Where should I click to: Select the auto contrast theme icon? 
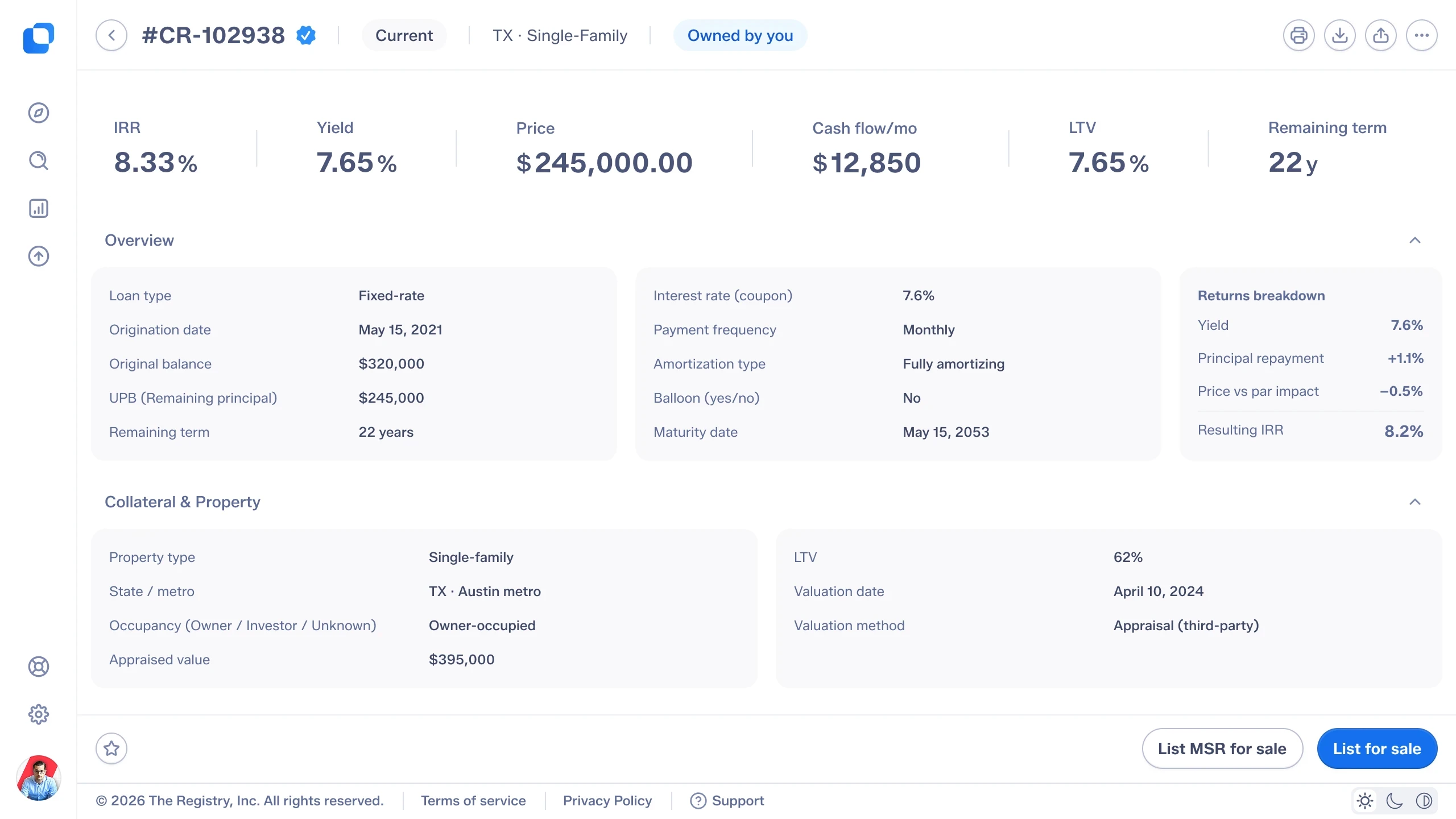click(1424, 801)
